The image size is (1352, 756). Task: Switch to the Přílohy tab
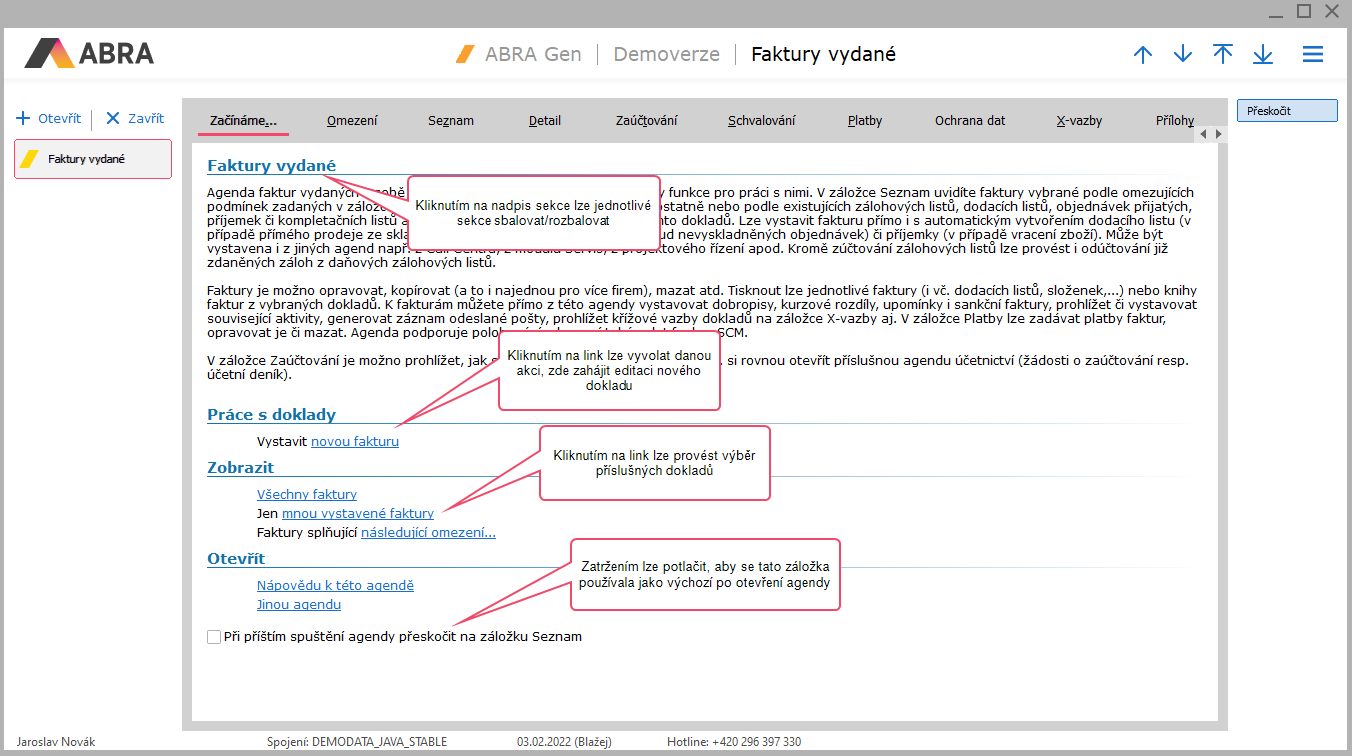1174,120
